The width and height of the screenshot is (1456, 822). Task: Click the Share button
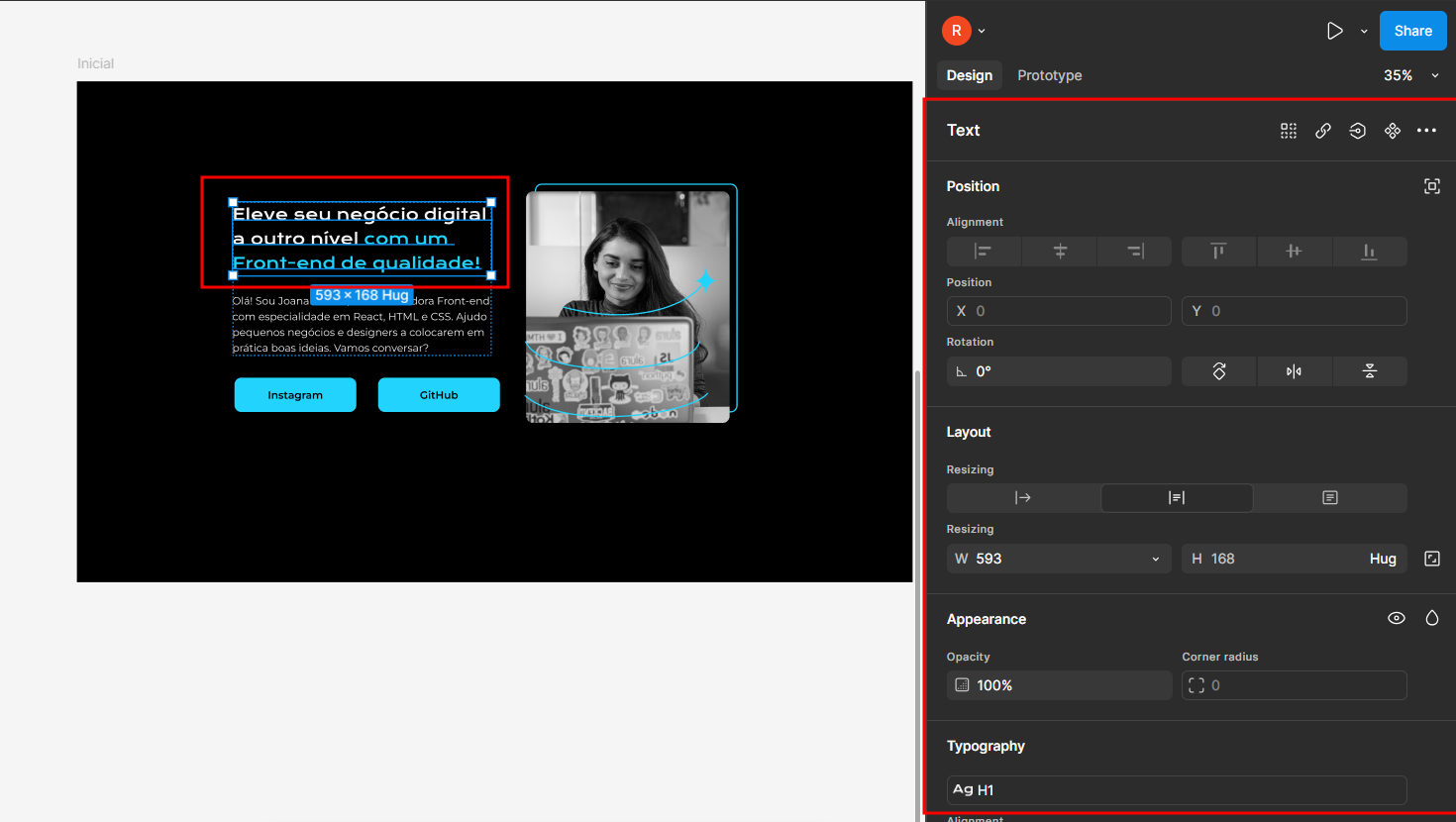[x=1412, y=31]
